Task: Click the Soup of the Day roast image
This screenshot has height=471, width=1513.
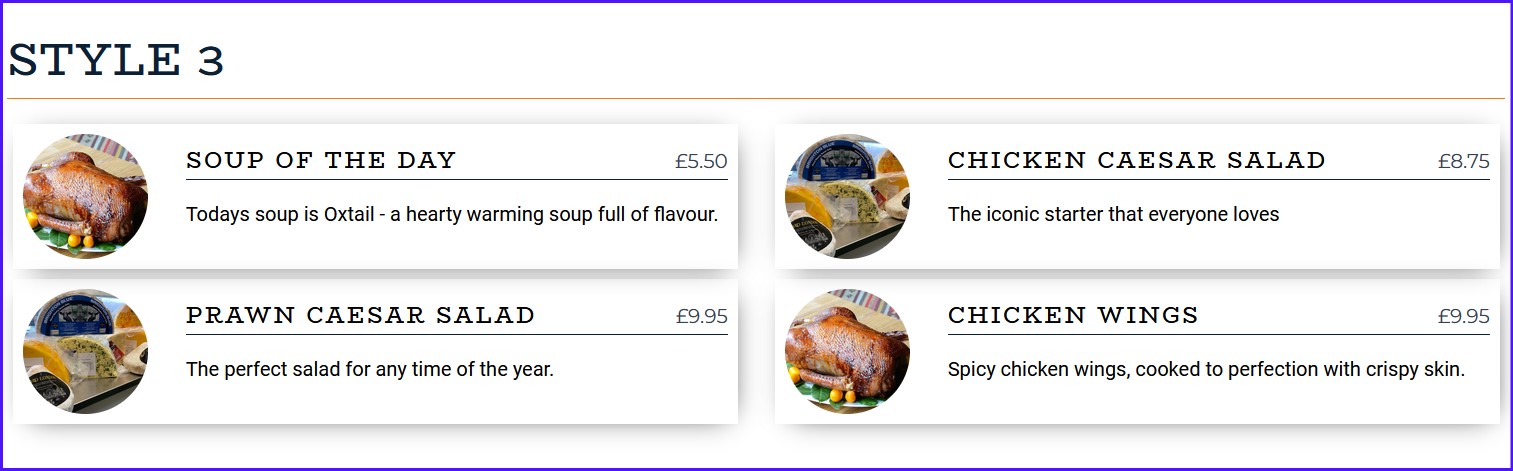Action: pyautogui.click(x=85, y=196)
